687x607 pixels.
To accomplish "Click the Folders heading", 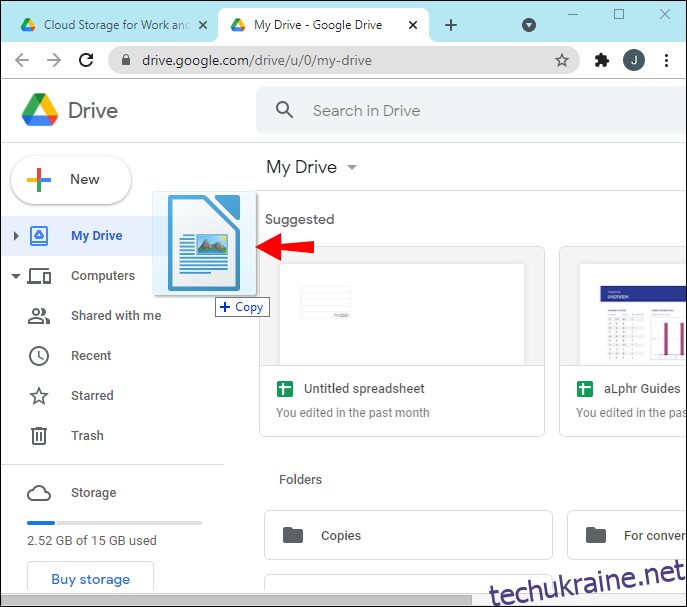I will tap(301, 479).
